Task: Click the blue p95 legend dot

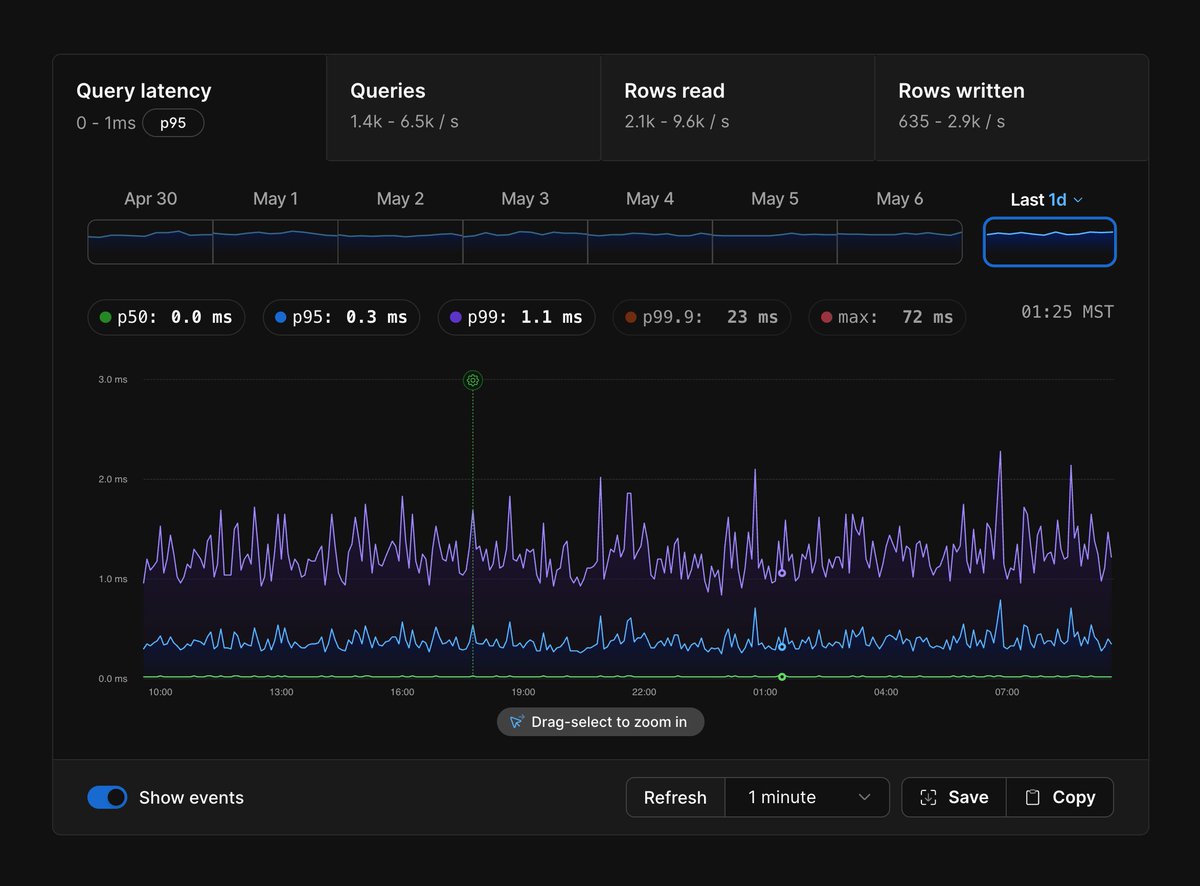Action: coord(281,317)
